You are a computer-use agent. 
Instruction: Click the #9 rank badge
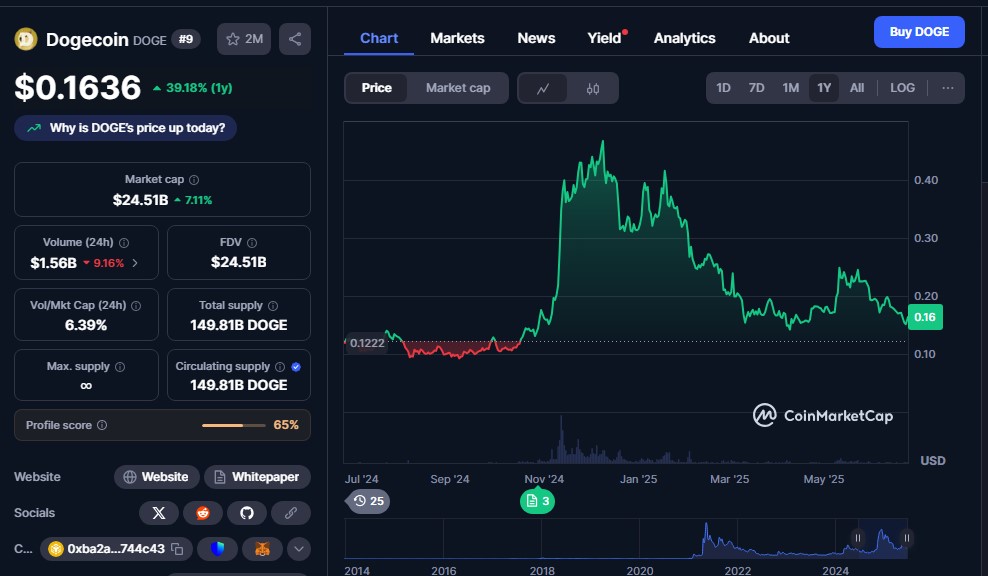186,39
